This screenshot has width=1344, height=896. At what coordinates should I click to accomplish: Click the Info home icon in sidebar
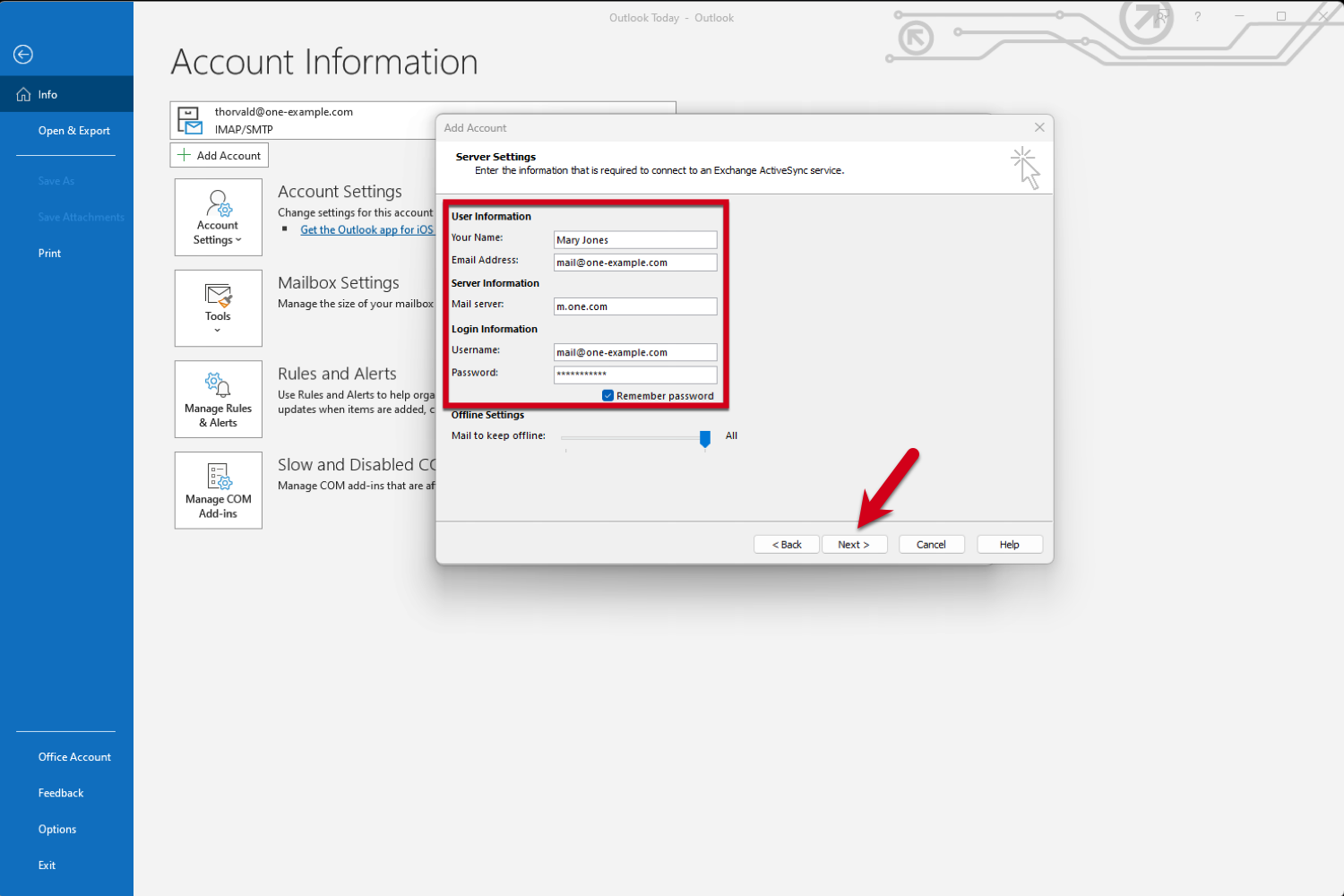[24, 94]
